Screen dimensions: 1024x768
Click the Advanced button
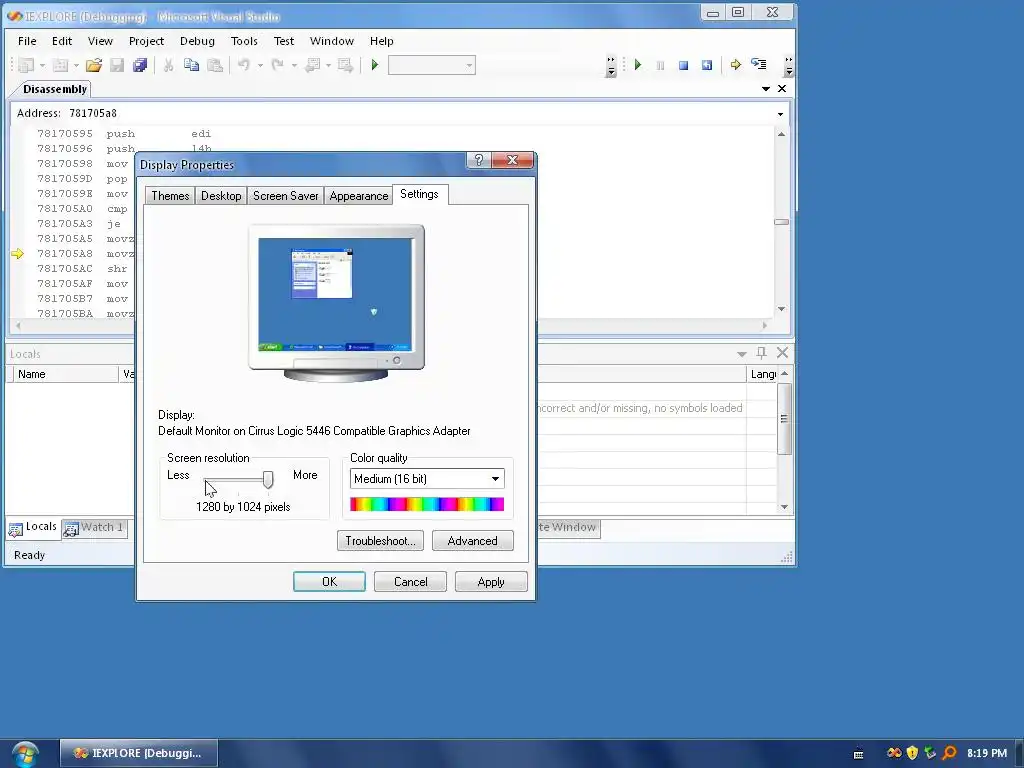coord(473,541)
